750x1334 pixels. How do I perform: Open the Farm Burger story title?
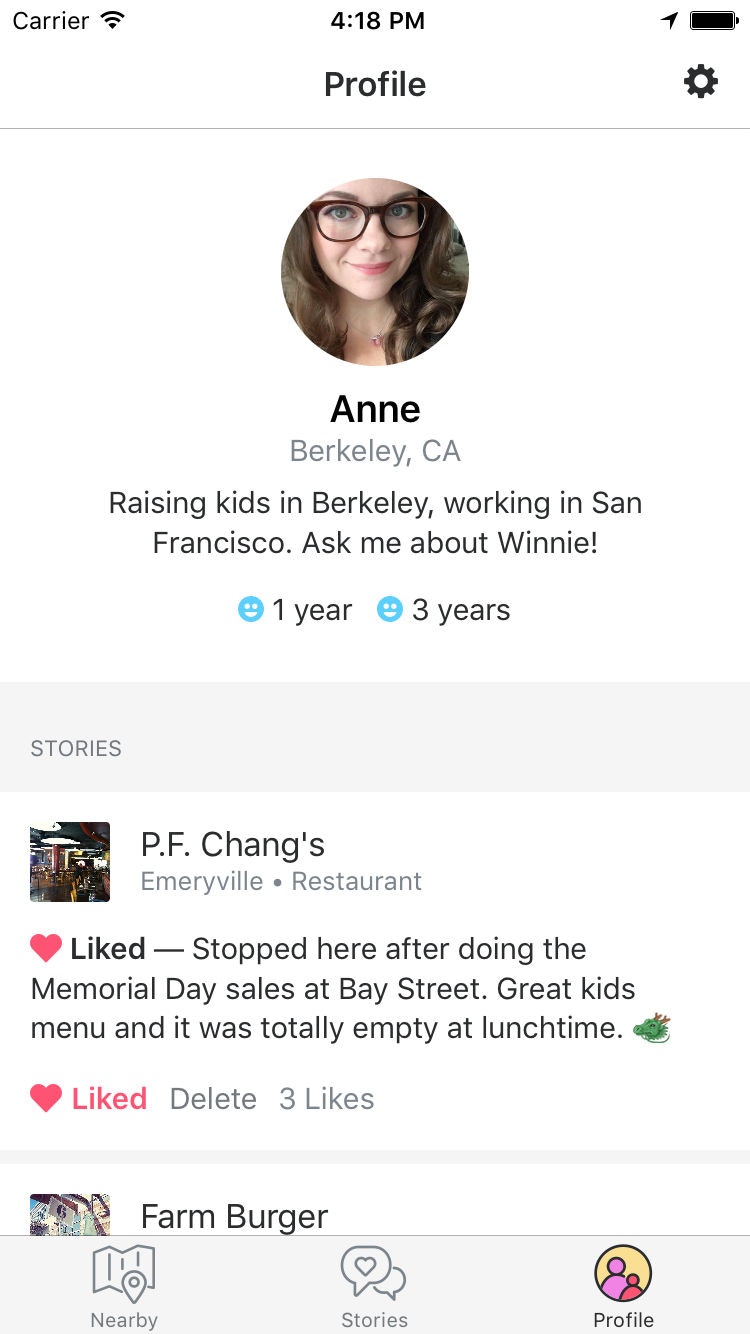tap(234, 1216)
